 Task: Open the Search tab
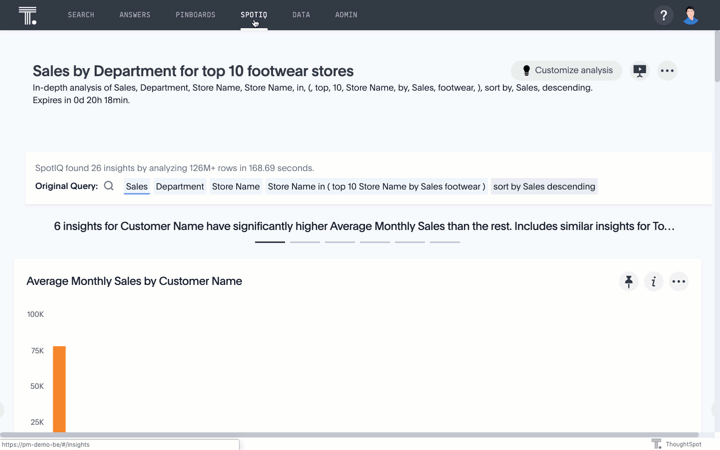[x=81, y=15]
